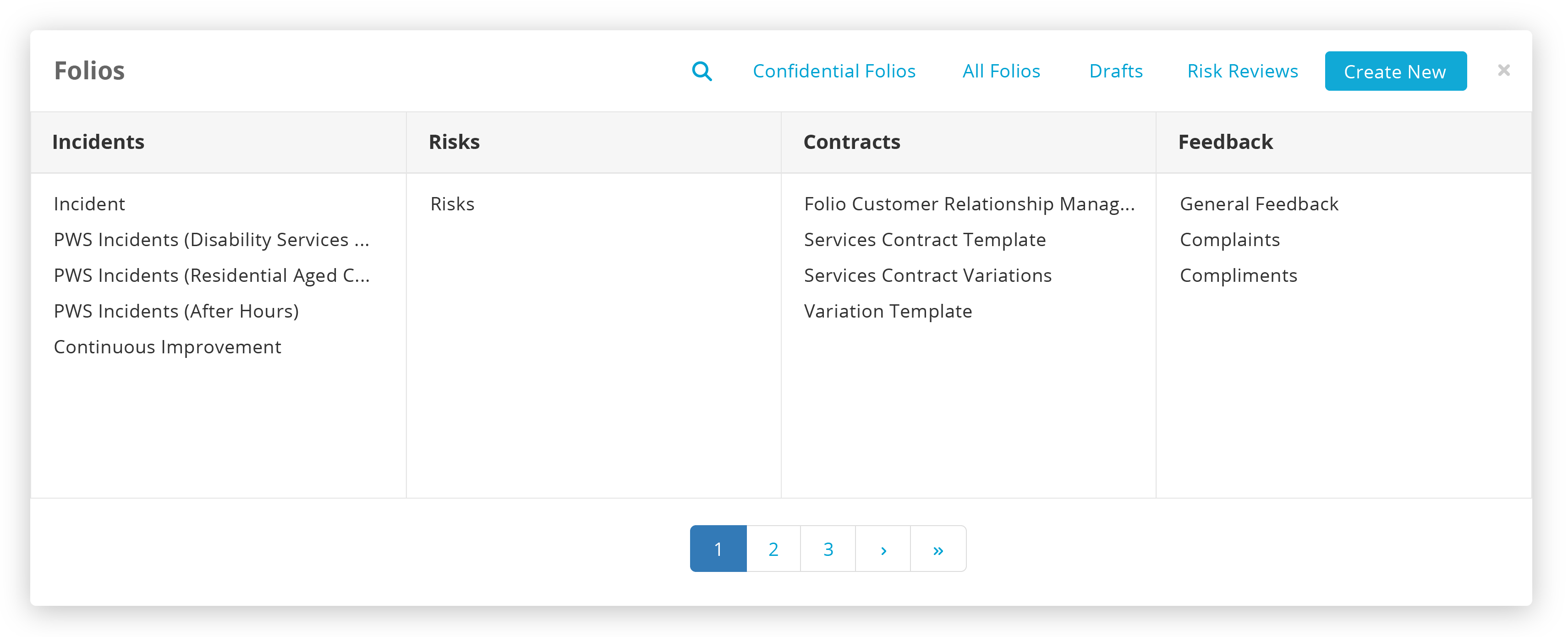Switch to All Folios view
Image resolution: width=1568 pixels, height=637 pixels.
pos(1001,71)
